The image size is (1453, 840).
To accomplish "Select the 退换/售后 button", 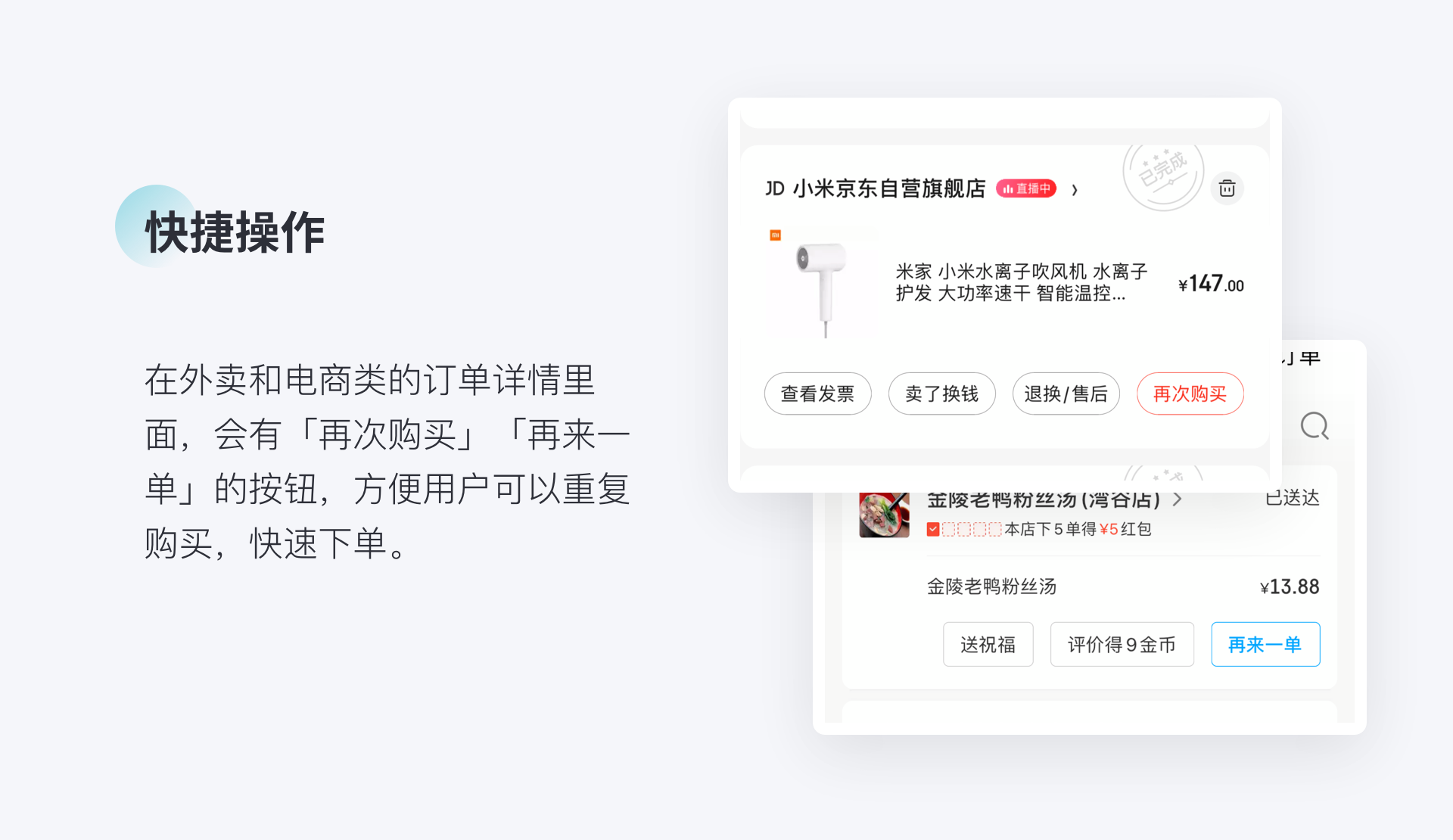I will click(x=1066, y=394).
